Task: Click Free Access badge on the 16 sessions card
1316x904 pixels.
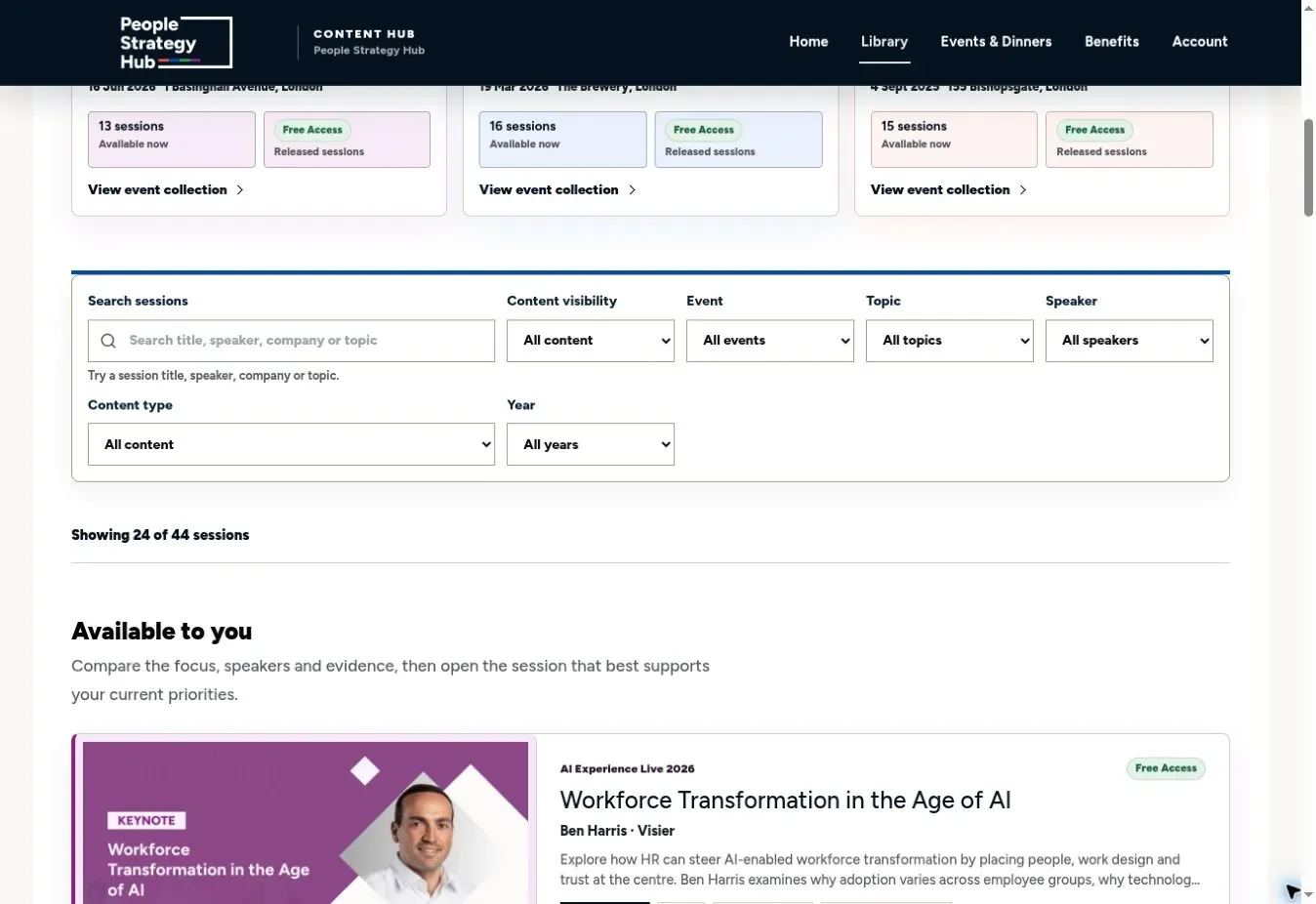Action: (704, 130)
